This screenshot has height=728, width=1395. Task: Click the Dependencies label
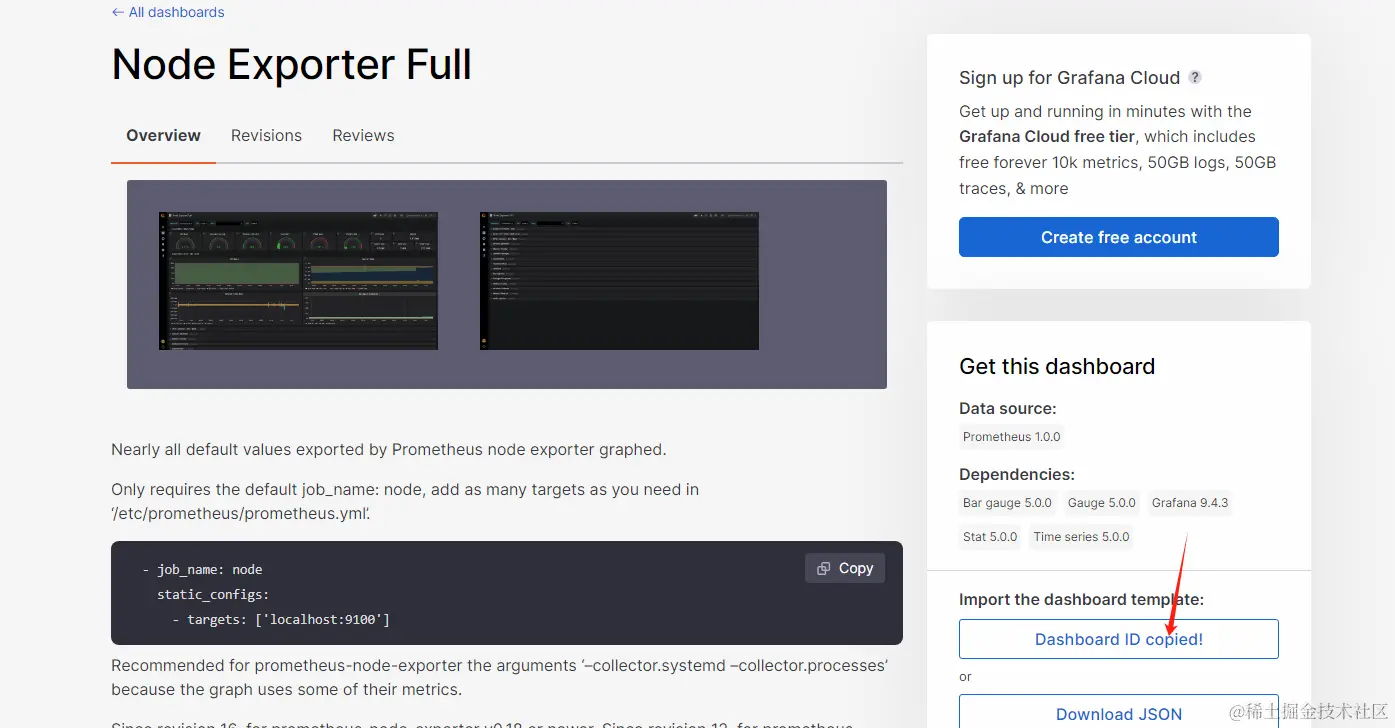pyautogui.click(x=1017, y=474)
